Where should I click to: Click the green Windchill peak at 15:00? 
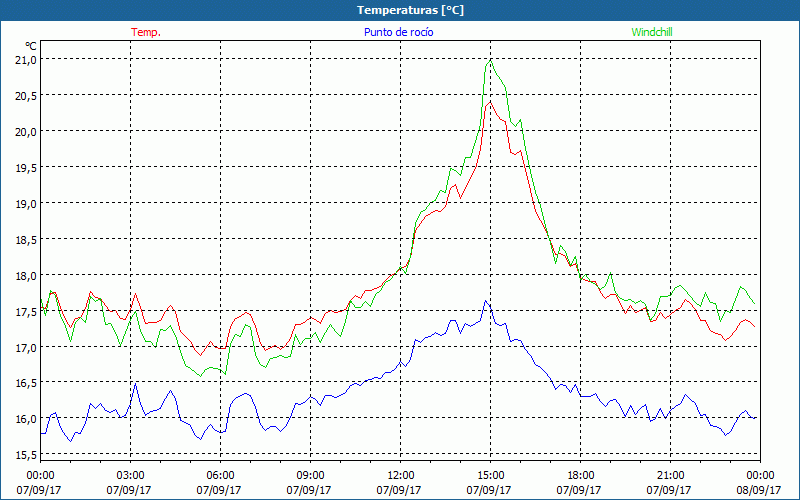490,60
